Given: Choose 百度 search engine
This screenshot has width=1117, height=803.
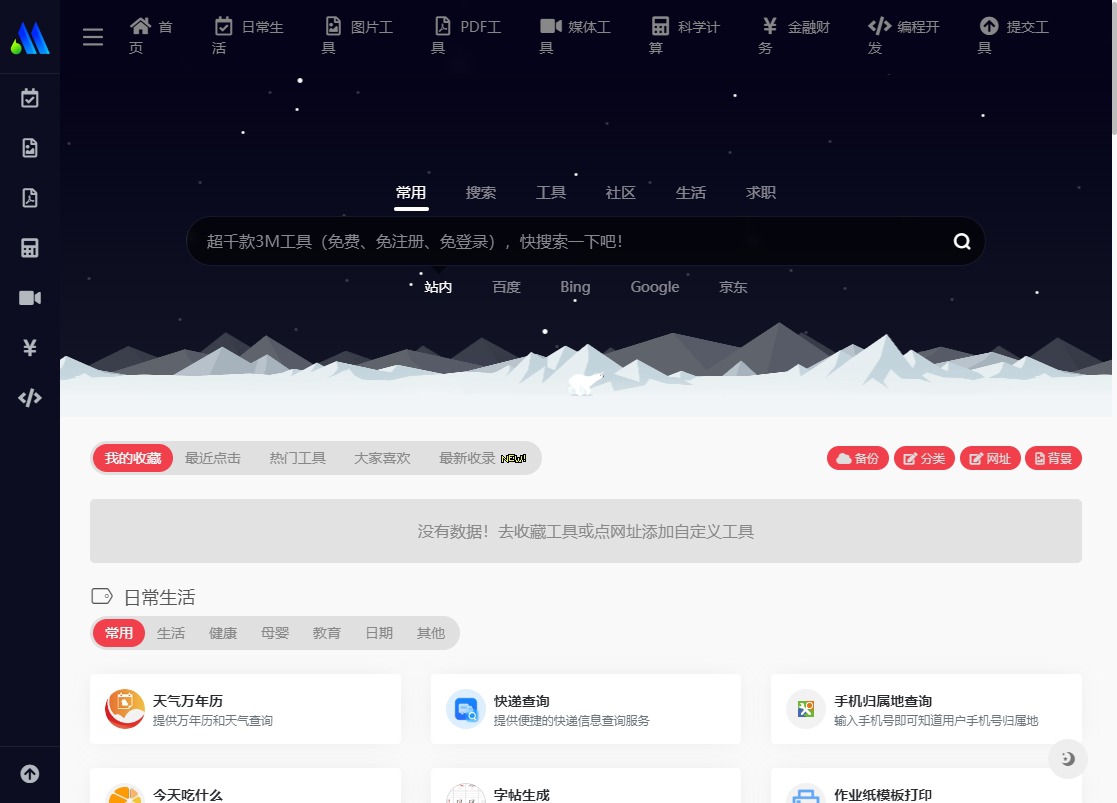Looking at the screenshot, I should click(x=506, y=287).
